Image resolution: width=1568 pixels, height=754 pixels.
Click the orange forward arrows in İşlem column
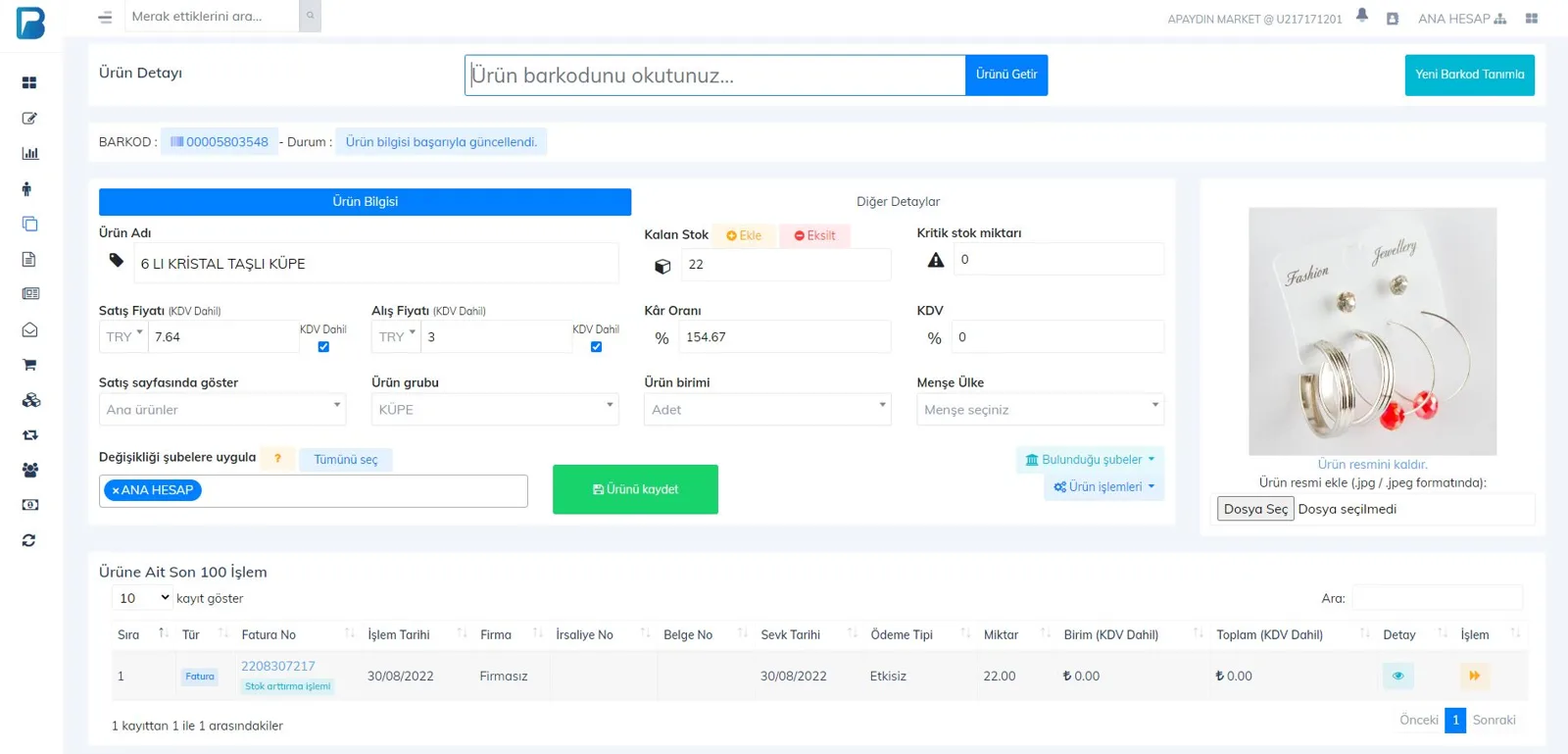[x=1474, y=676]
